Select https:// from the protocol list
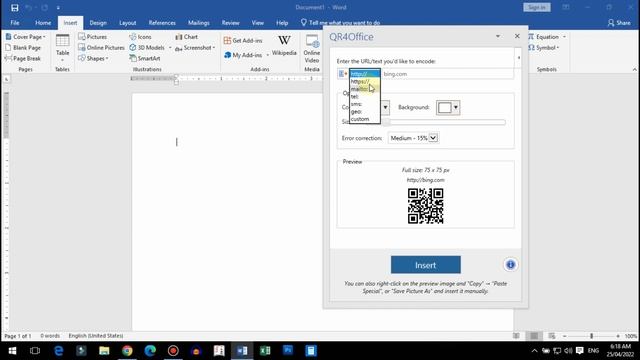Image resolution: width=640 pixels, height=360 pixels. (365, 81)
